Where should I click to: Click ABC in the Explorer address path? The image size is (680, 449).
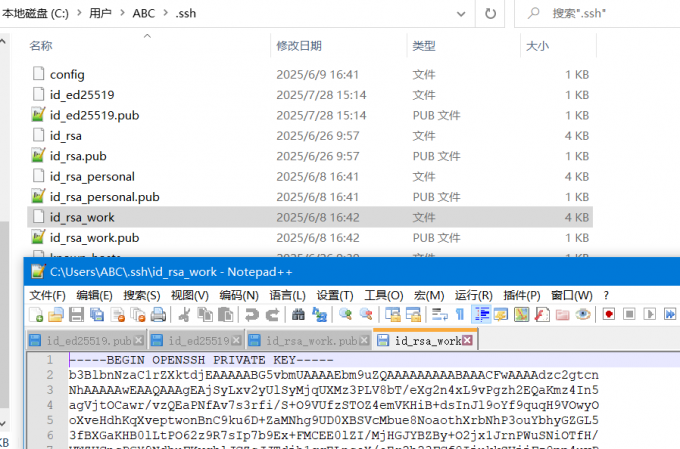point(144,13)
